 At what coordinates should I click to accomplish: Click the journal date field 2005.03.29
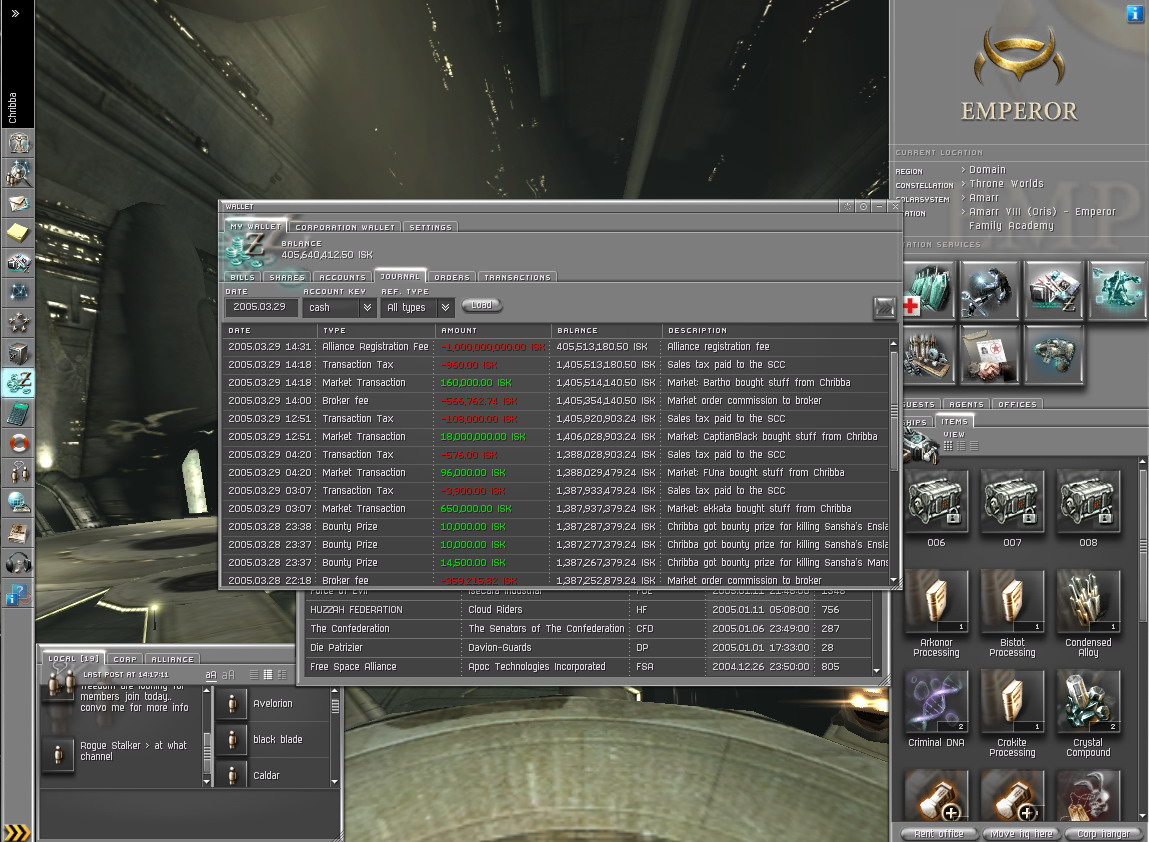tap(261, 307)
